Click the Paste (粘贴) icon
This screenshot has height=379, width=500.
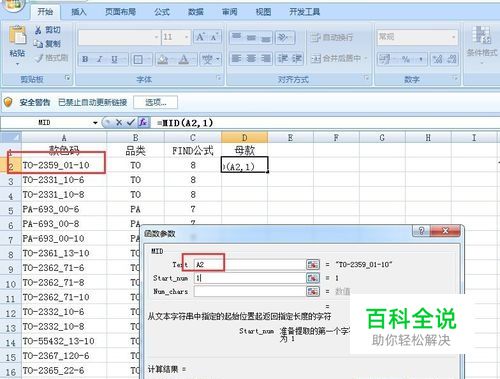(x=17, y=36)
